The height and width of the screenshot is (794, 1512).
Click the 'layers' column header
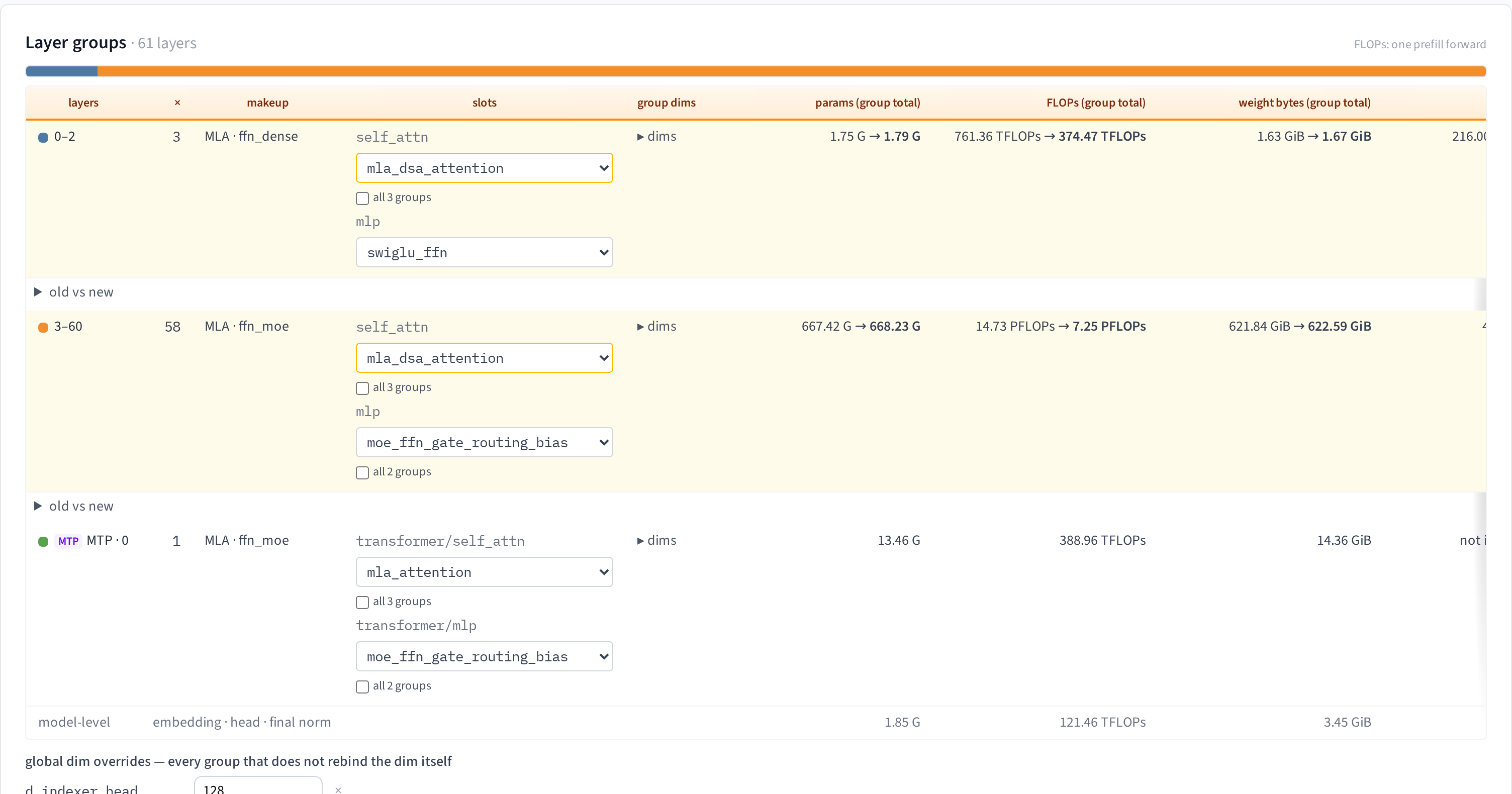tap(83, 104)
